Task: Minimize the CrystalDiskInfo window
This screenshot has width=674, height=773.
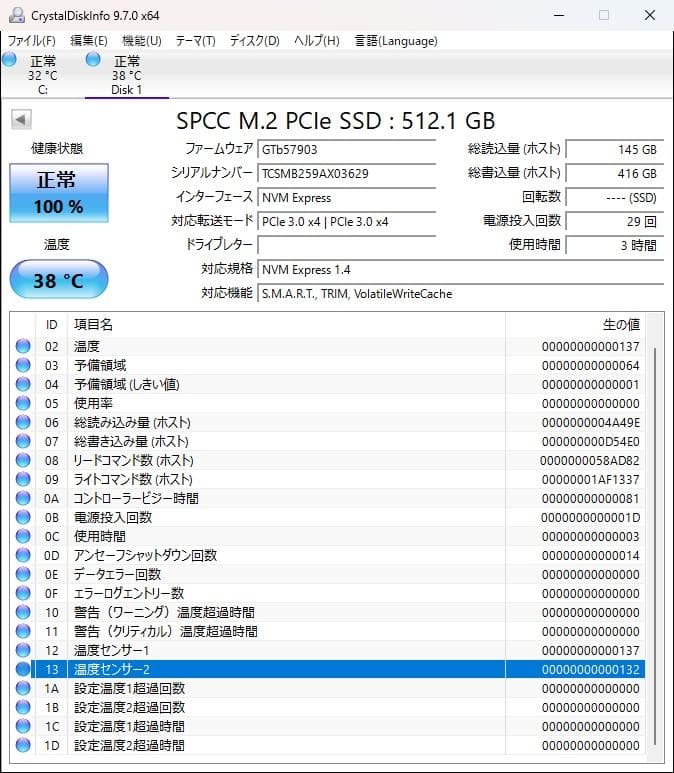Action: (x=559, y=15)
